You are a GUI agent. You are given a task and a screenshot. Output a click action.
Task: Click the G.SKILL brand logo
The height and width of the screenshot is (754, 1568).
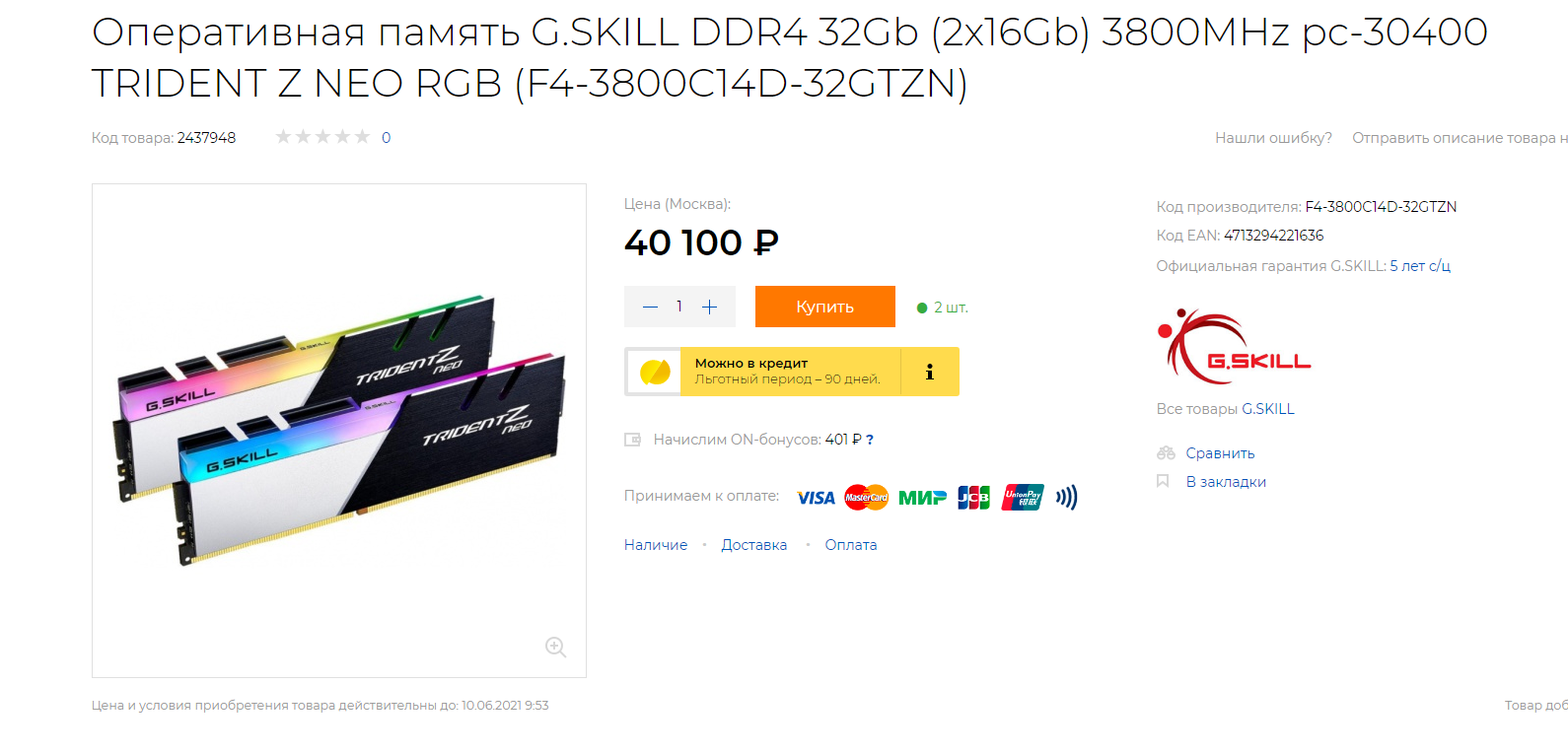click(x=1234, y=346)
